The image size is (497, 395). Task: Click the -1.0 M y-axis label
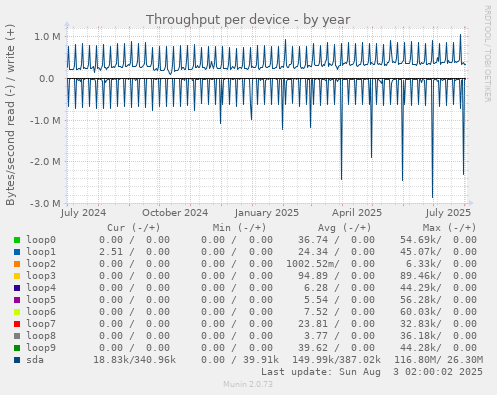click(45, 120)
